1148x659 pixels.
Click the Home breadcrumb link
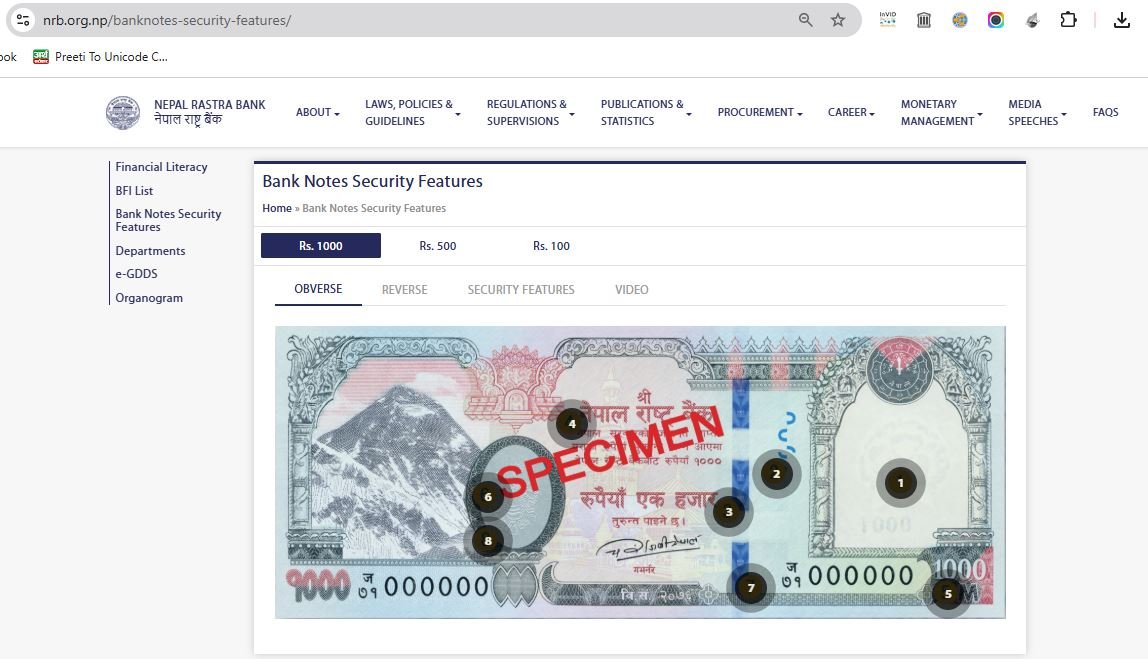click(x=277, y=208)
